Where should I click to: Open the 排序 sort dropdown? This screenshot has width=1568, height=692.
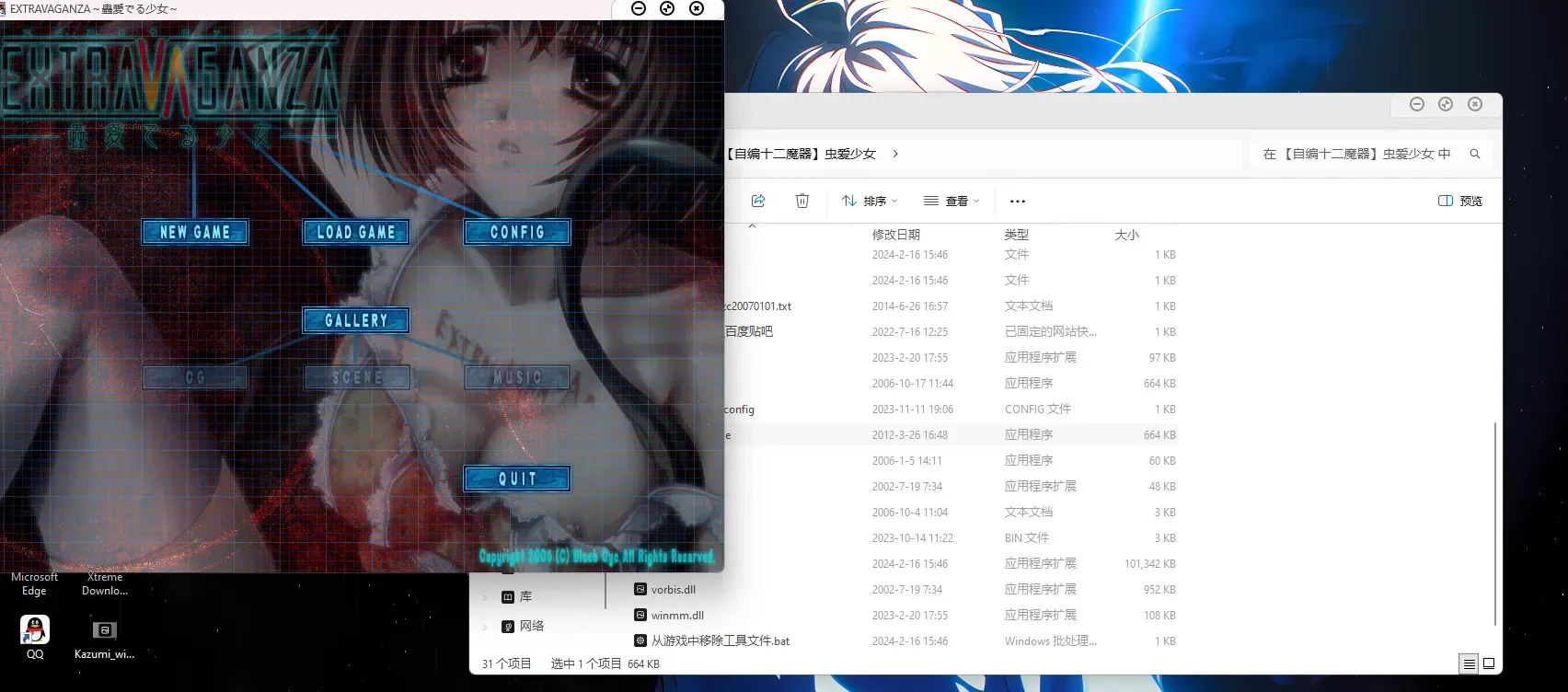click(870, 201)
